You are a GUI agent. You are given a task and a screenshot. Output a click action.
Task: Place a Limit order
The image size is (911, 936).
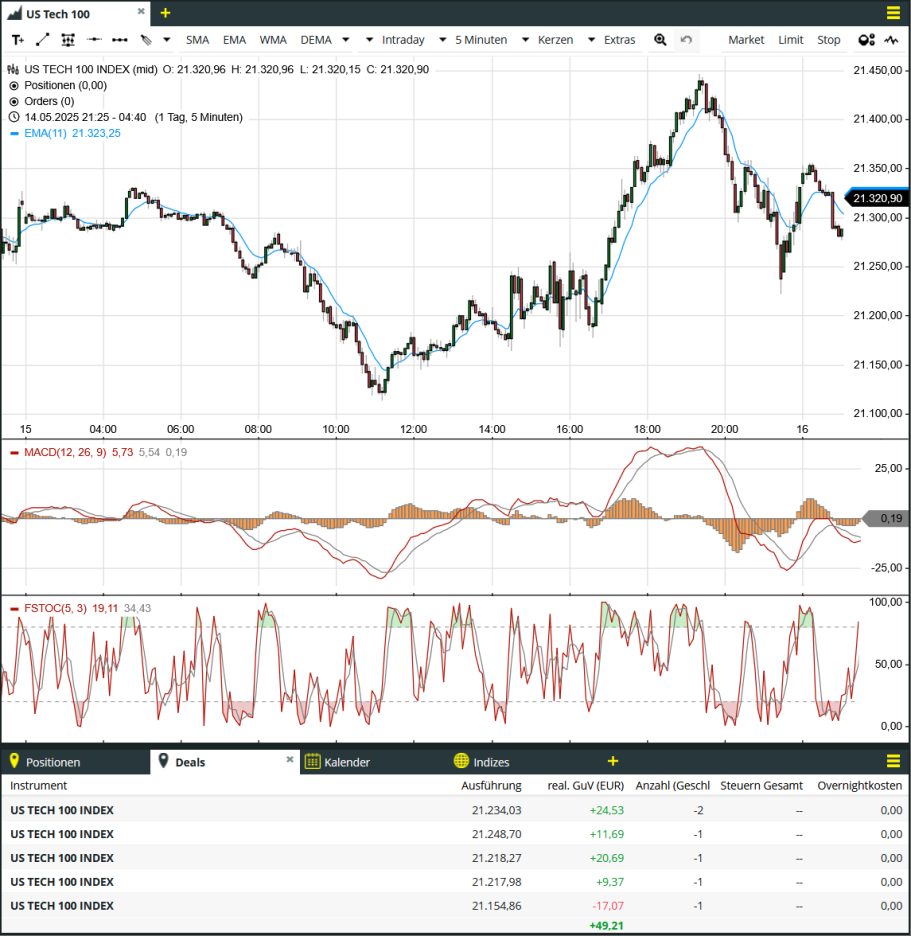point(790,40)
